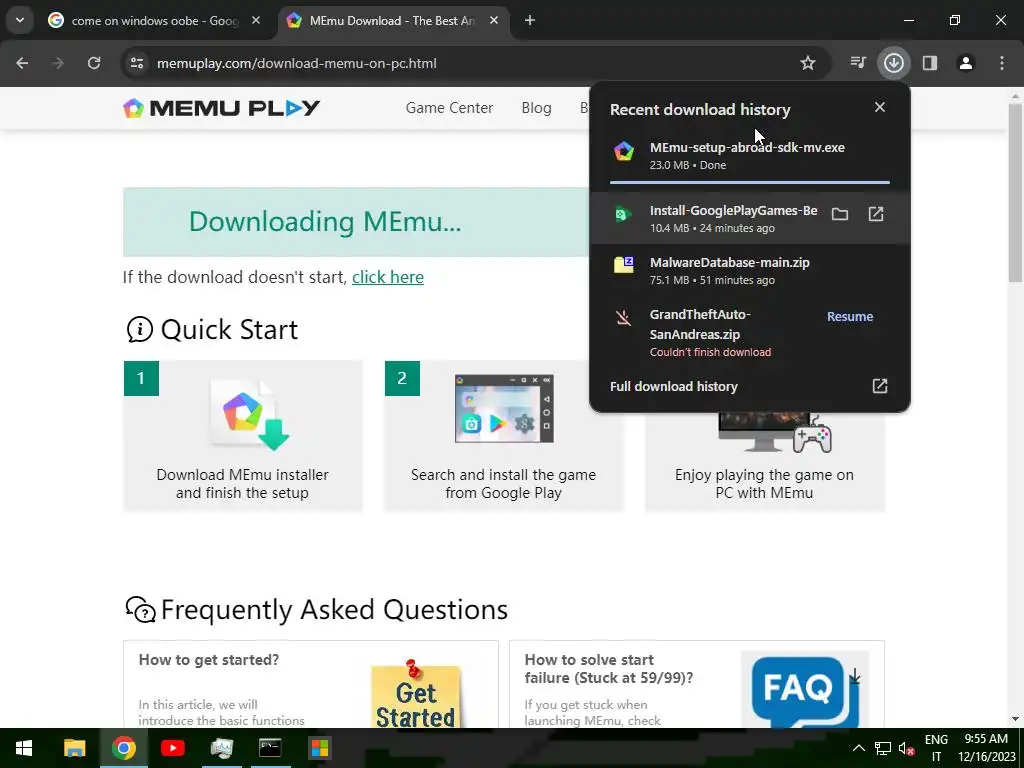Open Full download history

point(749,386)
